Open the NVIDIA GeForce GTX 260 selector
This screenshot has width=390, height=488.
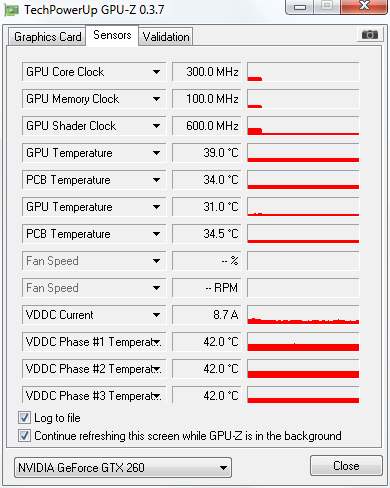(x=123, y=468)
